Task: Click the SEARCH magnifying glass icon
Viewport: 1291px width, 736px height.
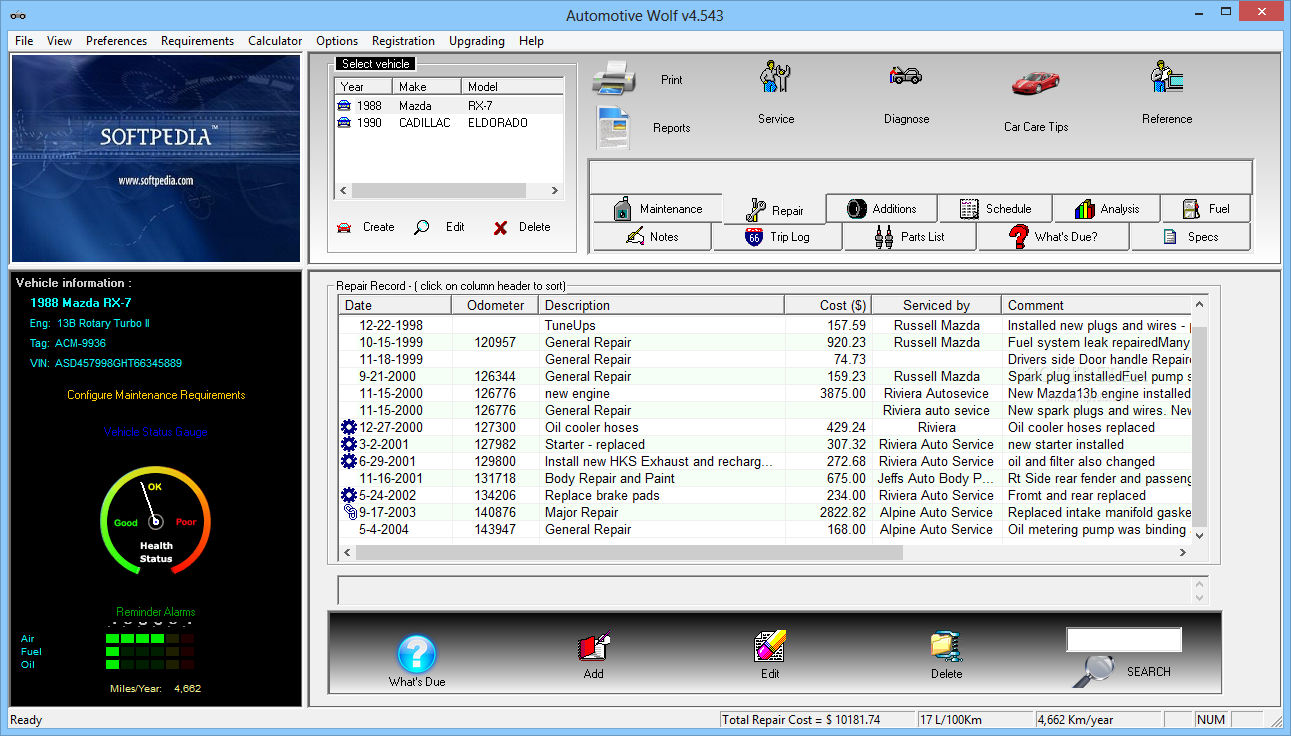Action: [1094, 670]
